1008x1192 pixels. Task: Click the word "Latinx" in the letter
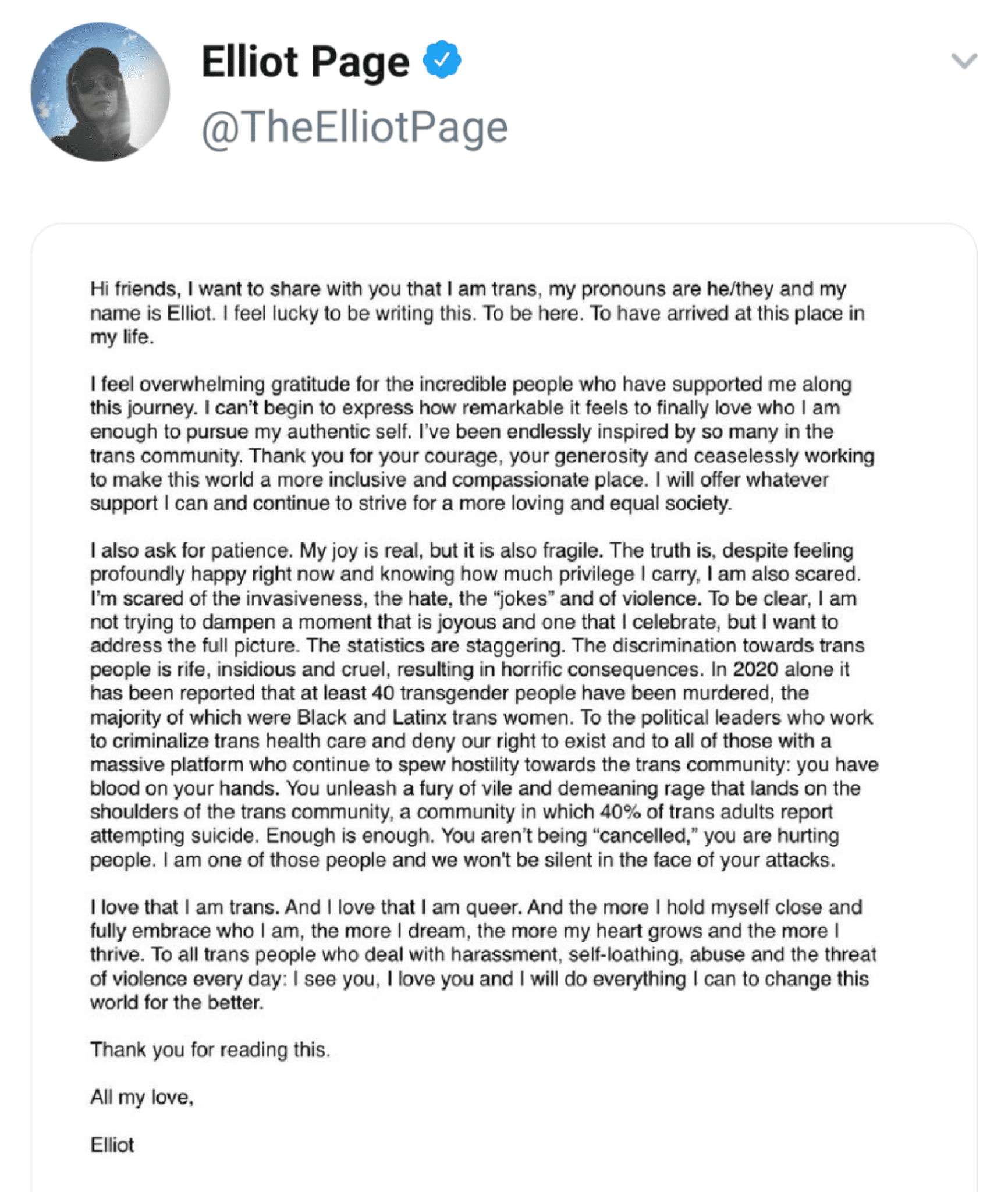pyautogui.click(x=419, y=717)
